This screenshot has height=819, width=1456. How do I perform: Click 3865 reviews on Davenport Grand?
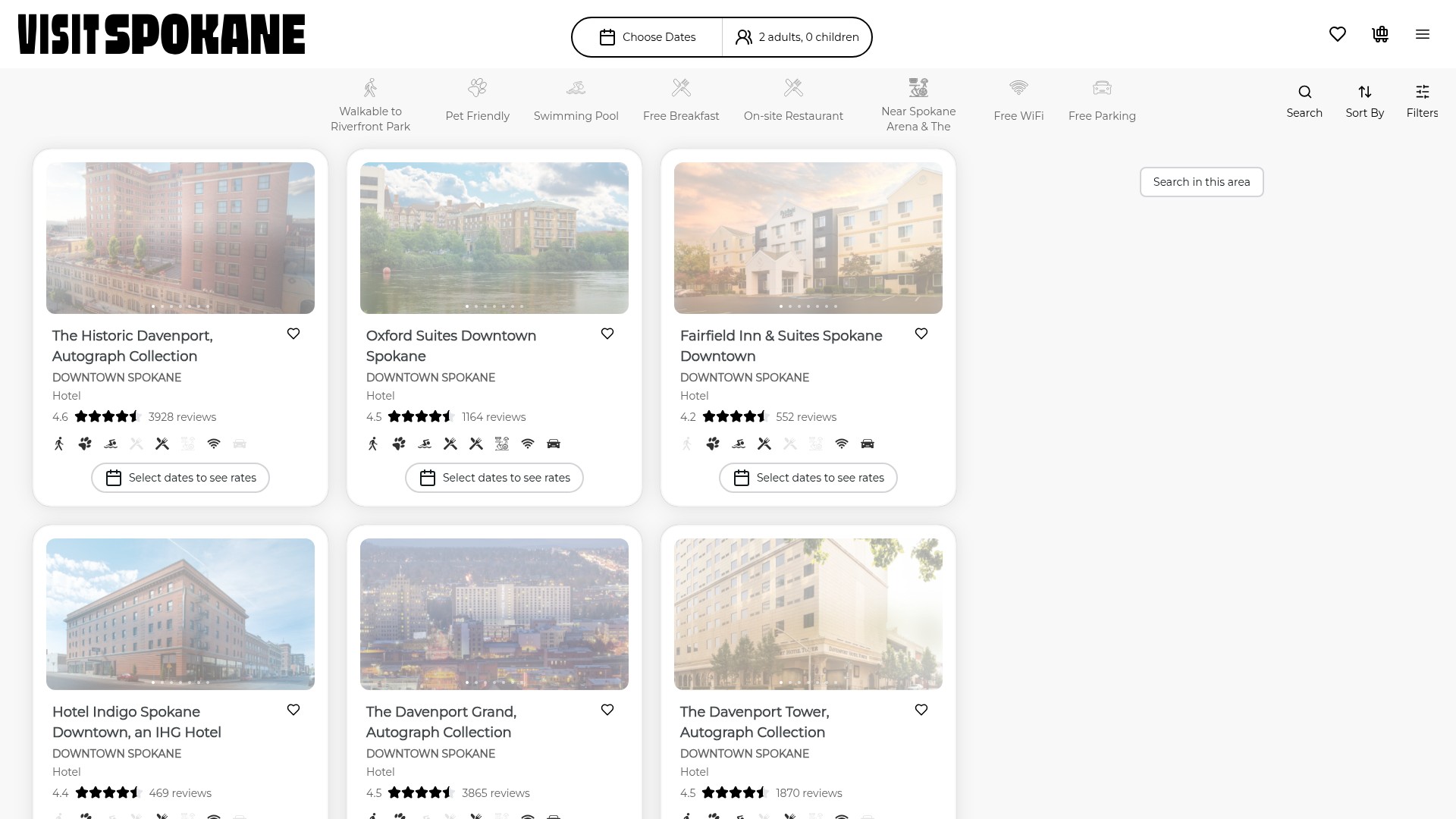point(496,793)
